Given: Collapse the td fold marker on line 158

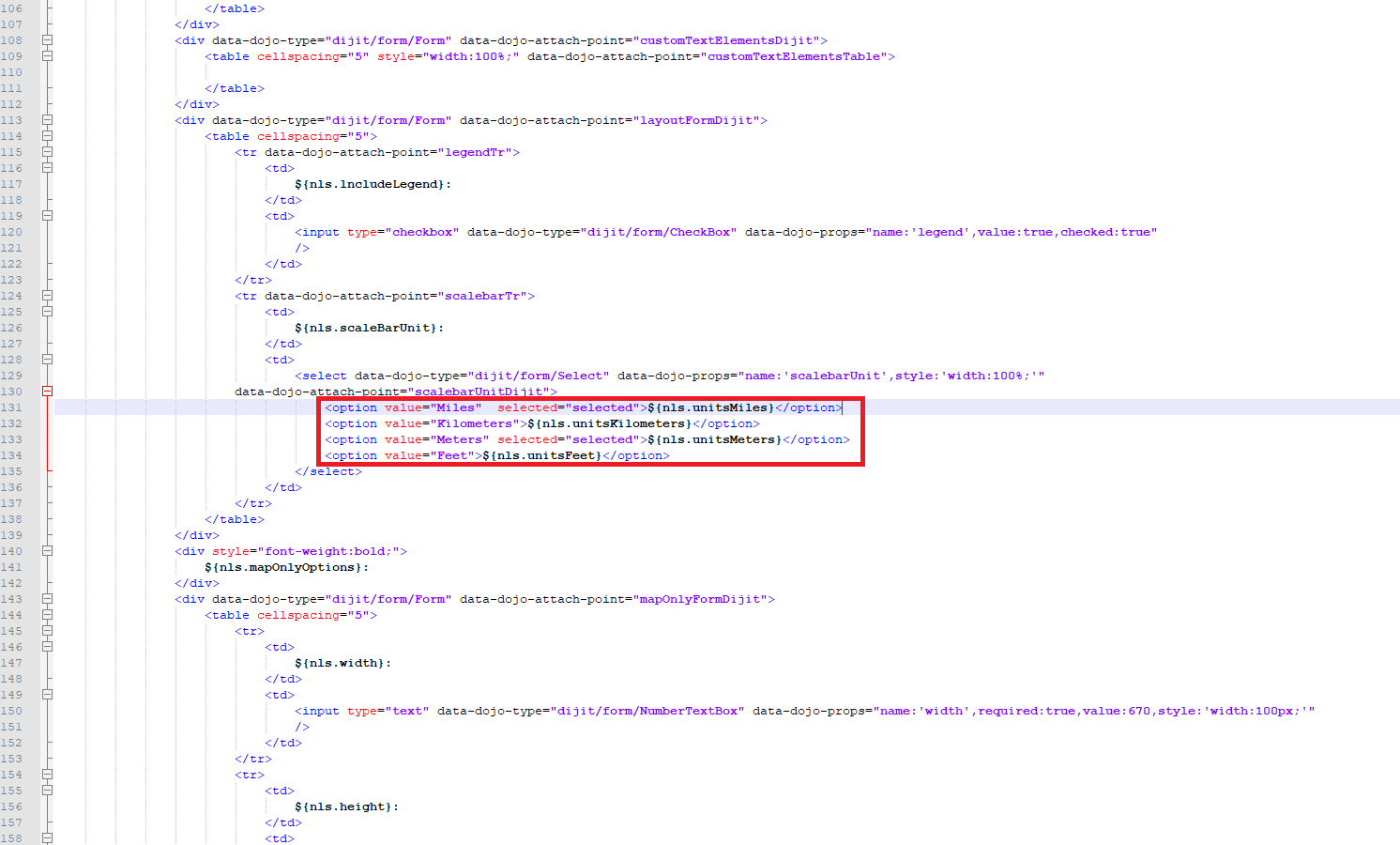Looking at the screenshot, I should click(47, 838).
